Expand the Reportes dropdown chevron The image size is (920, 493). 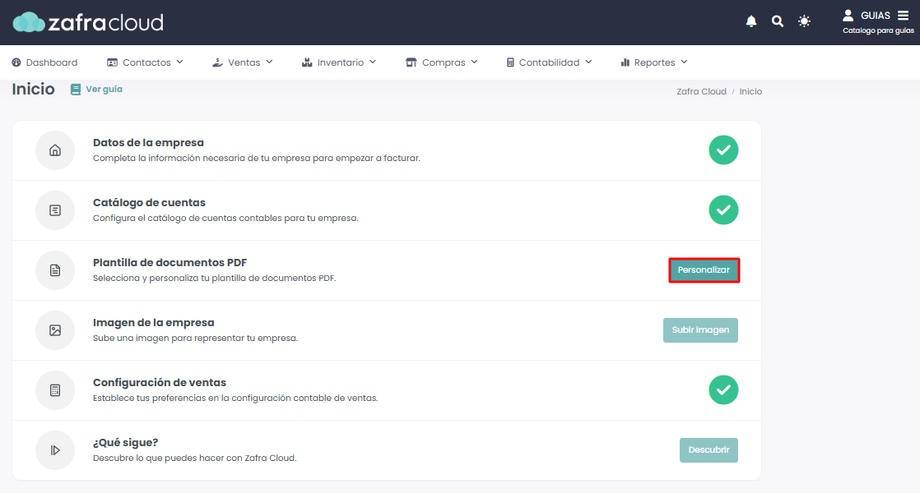[684, 62]
